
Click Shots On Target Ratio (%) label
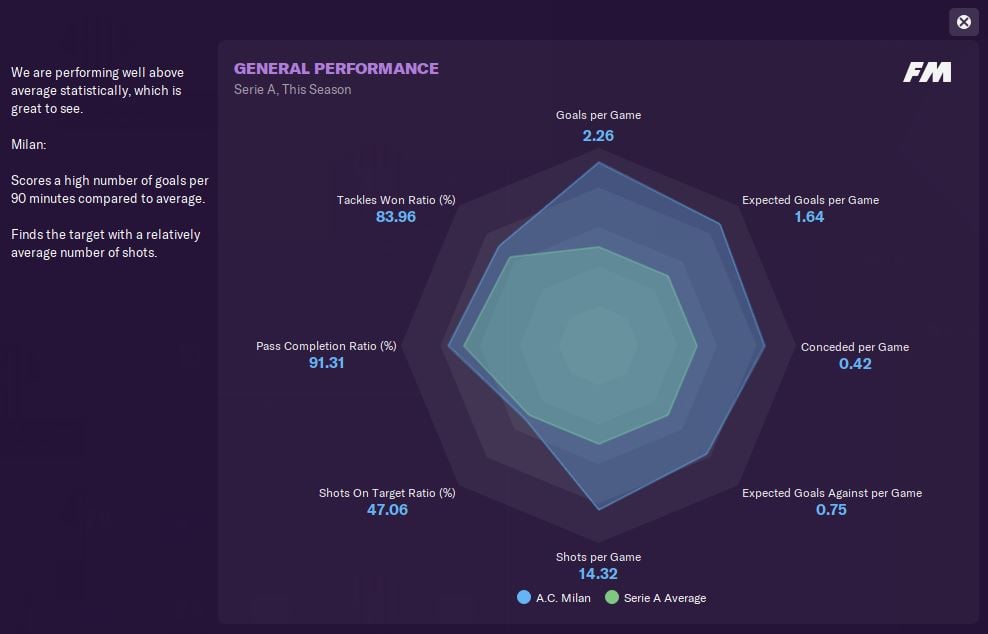[x=387, y=493]
